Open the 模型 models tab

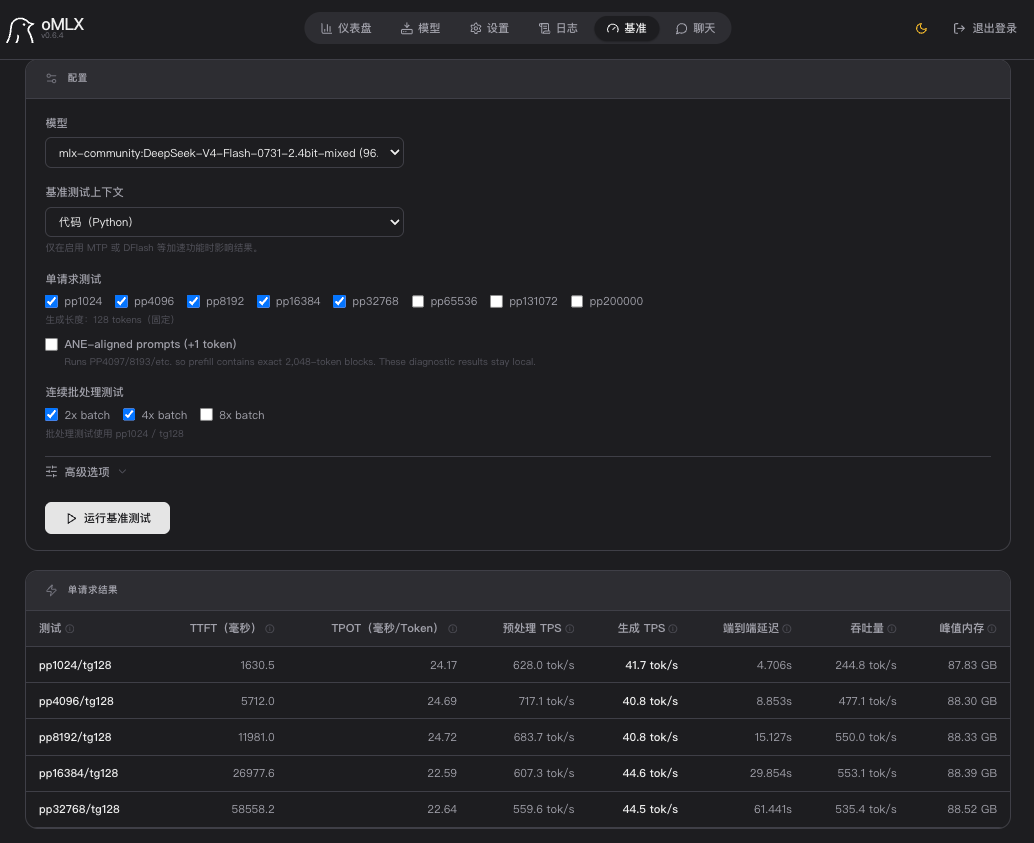click(421, 28)
